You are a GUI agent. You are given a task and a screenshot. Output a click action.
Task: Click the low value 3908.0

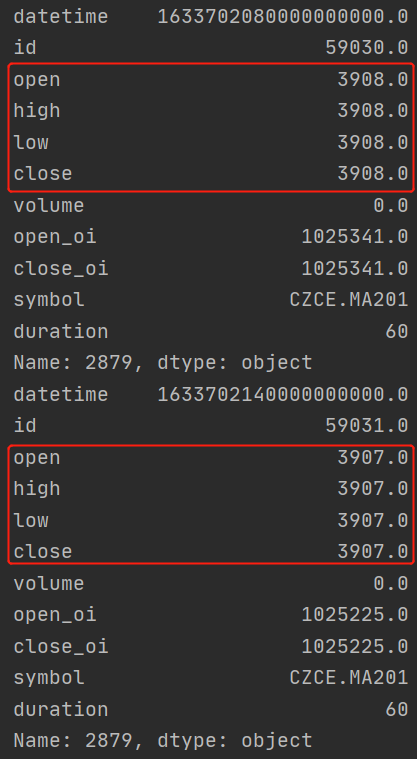pyautogui.click(x=373, y=142)
